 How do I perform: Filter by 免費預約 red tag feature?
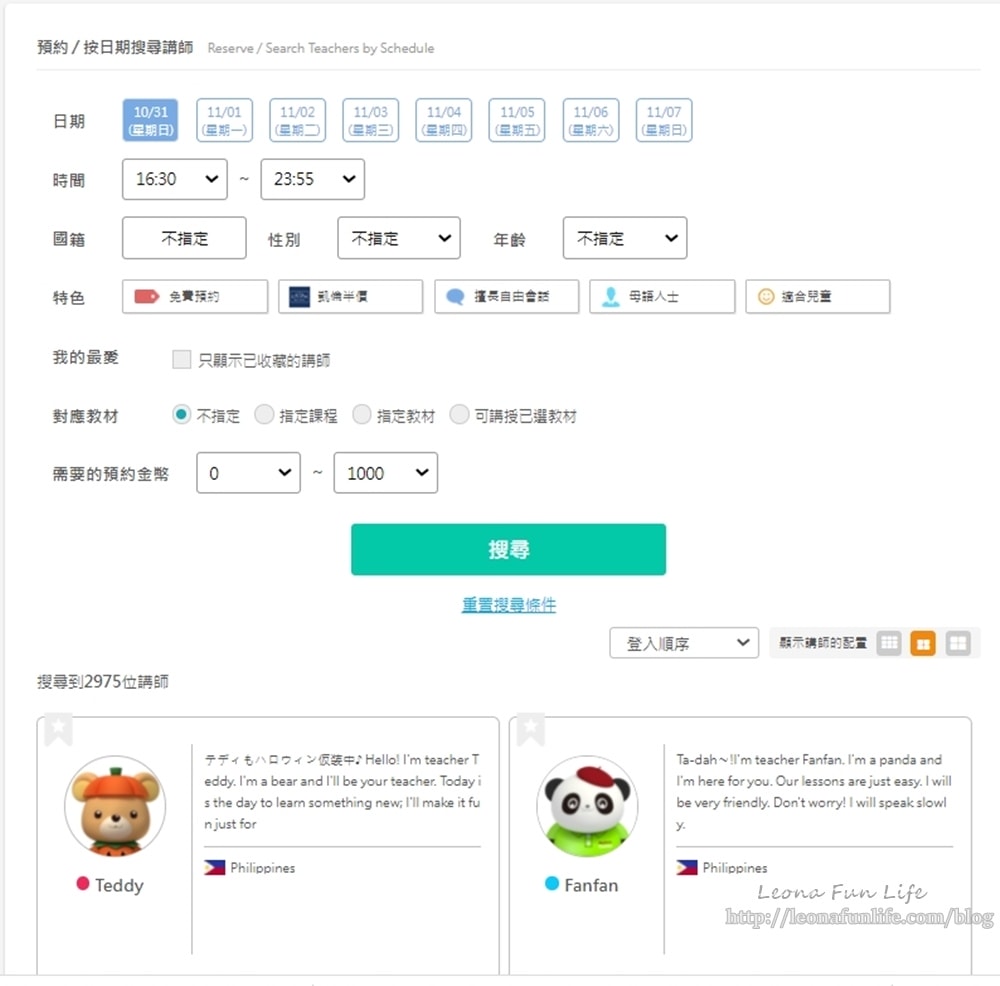point(195,297)
